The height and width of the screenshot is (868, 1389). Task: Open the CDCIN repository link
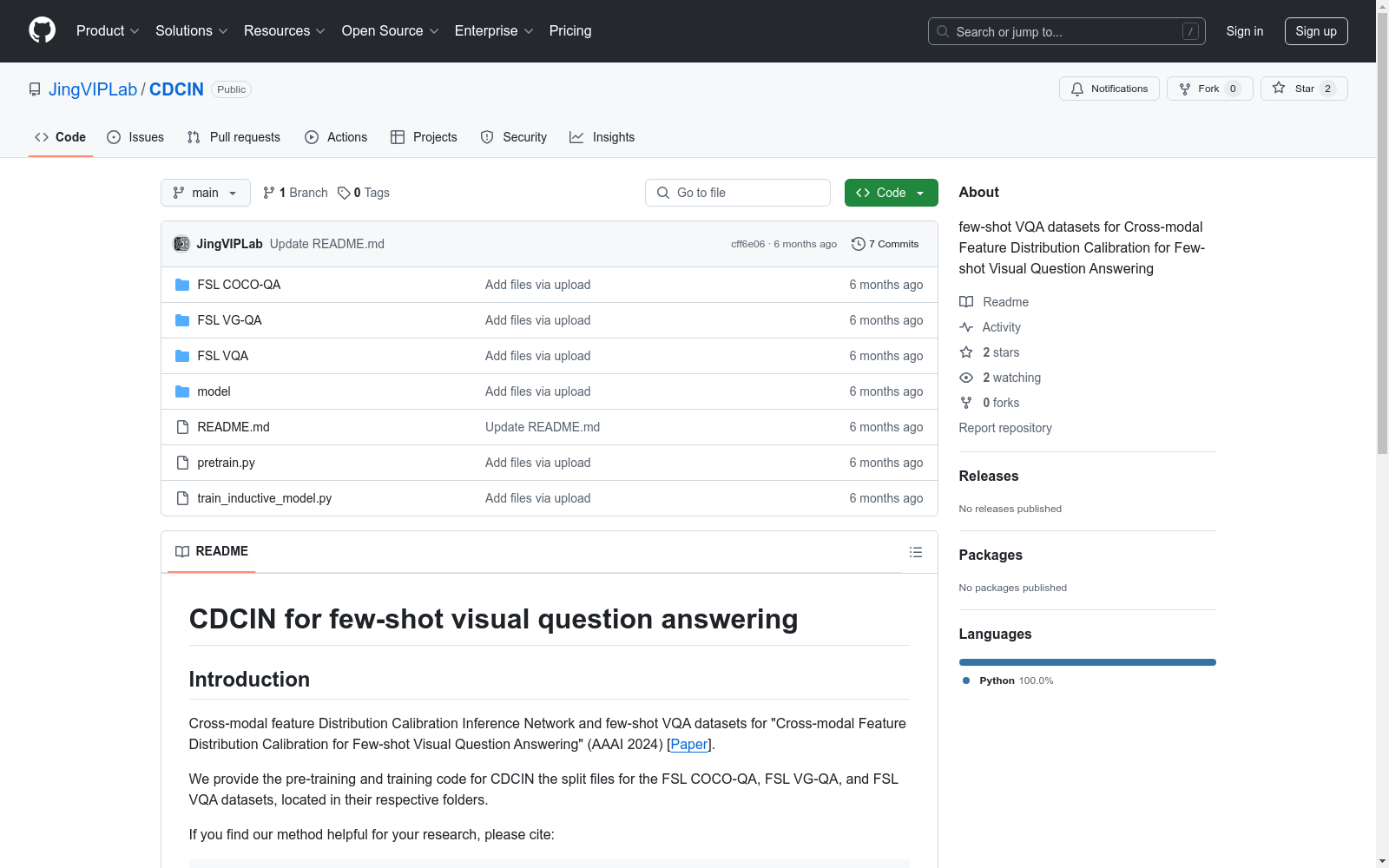click(176, 89)
